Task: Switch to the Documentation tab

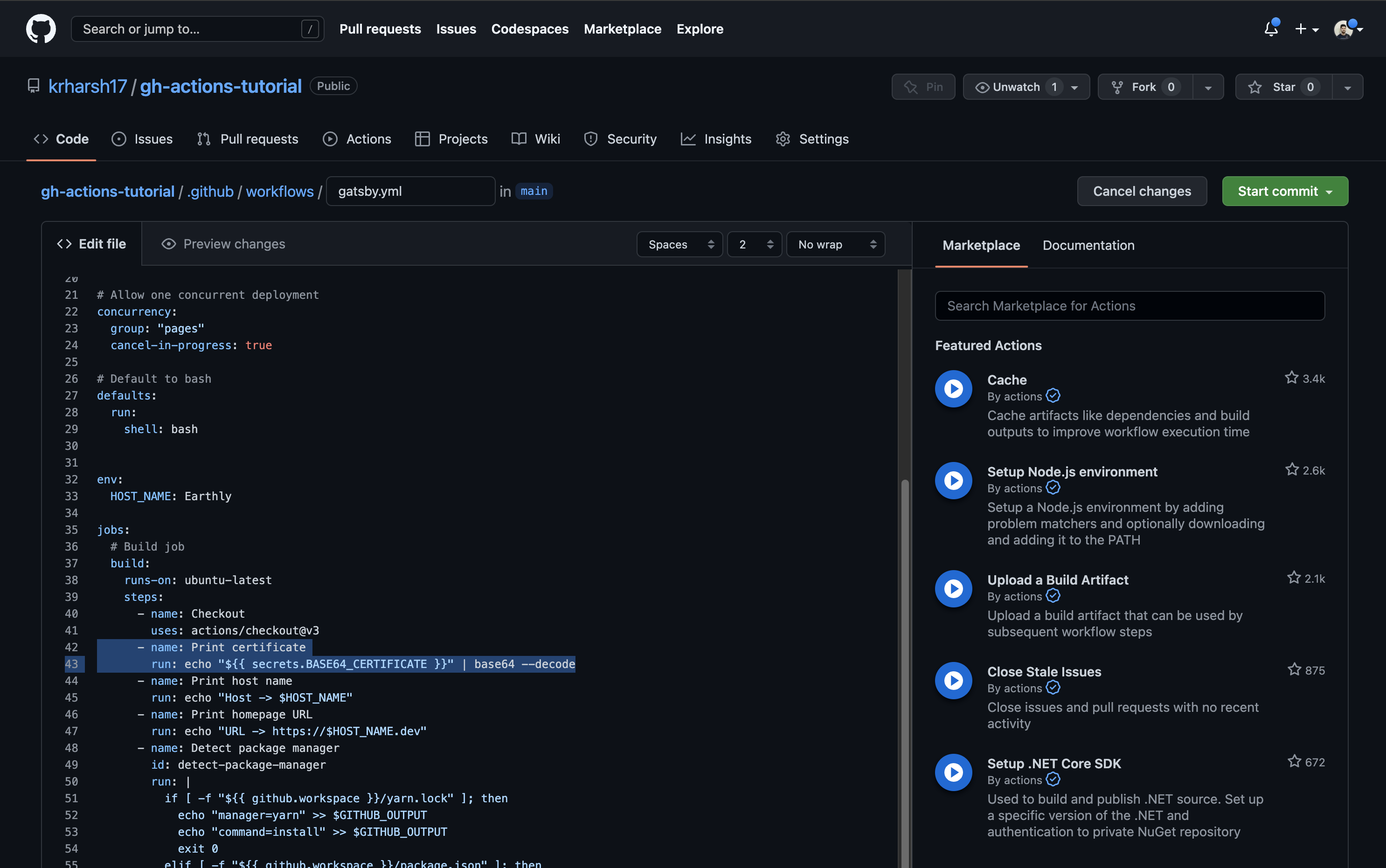Action: [x=1088, y=245]
